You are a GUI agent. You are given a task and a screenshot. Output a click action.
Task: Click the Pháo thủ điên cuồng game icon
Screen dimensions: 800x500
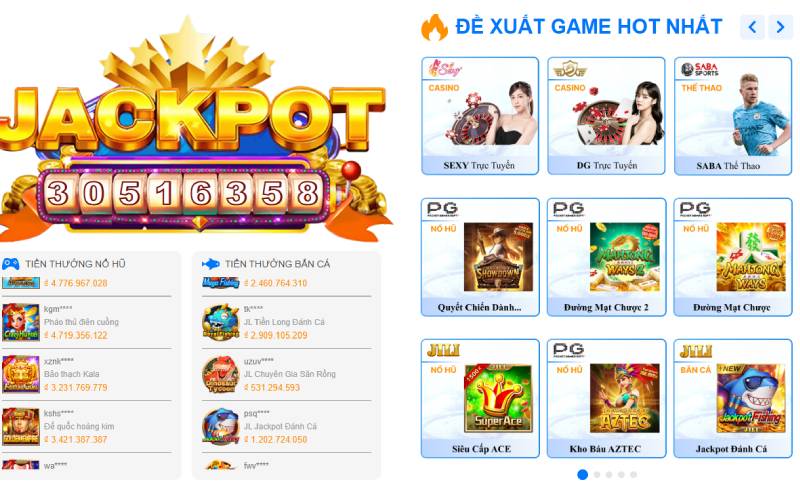[x=21, y=322]
